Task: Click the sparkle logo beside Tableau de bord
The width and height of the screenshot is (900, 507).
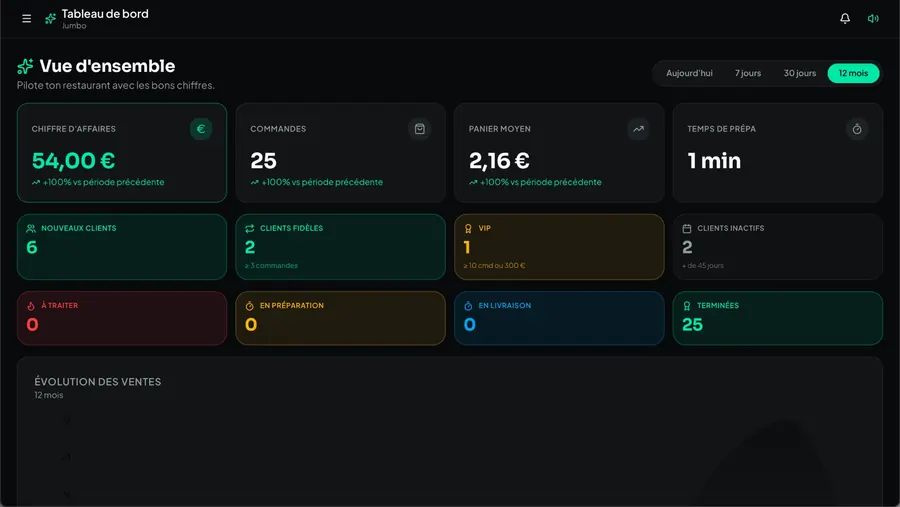Action: [x=51, y=19]
